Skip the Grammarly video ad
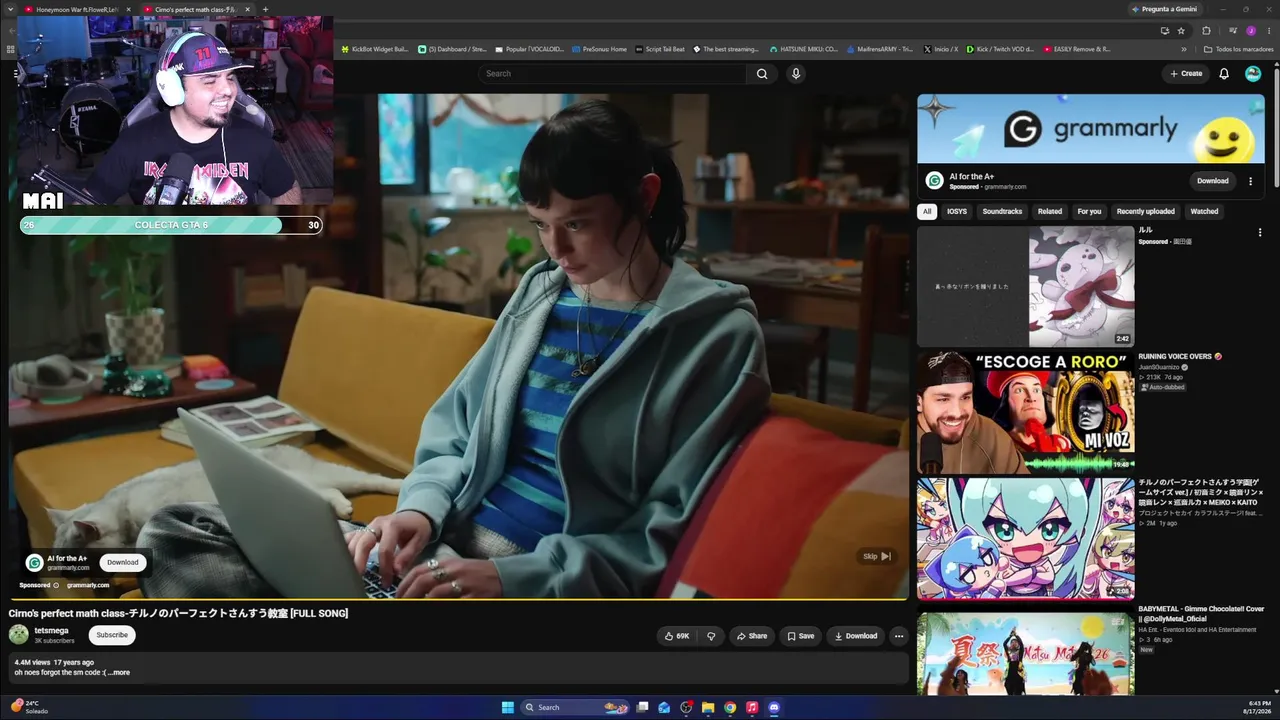 (x=877, y=556)
